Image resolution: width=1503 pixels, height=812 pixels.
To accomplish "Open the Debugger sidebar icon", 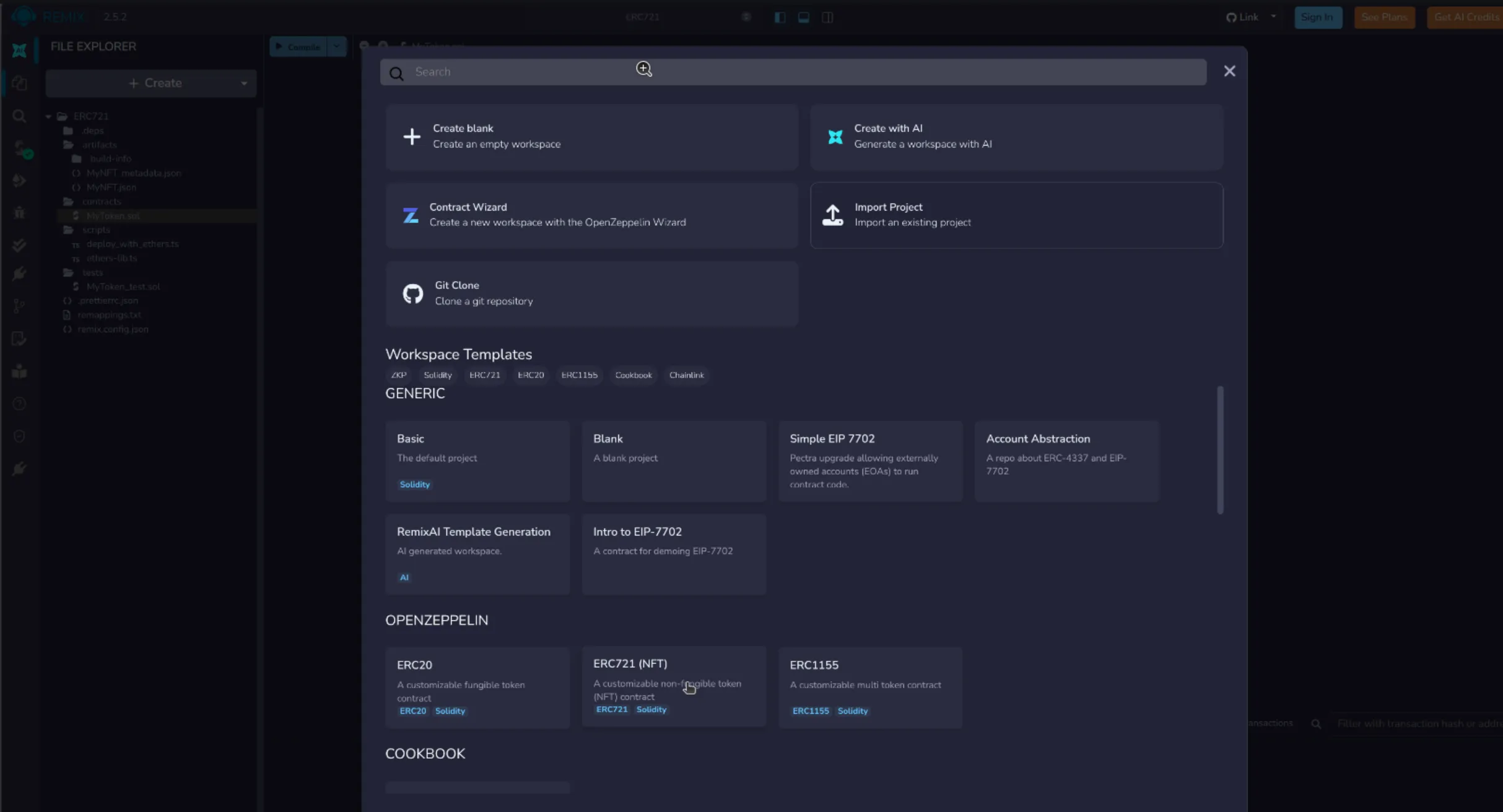I will click(19, 212).
